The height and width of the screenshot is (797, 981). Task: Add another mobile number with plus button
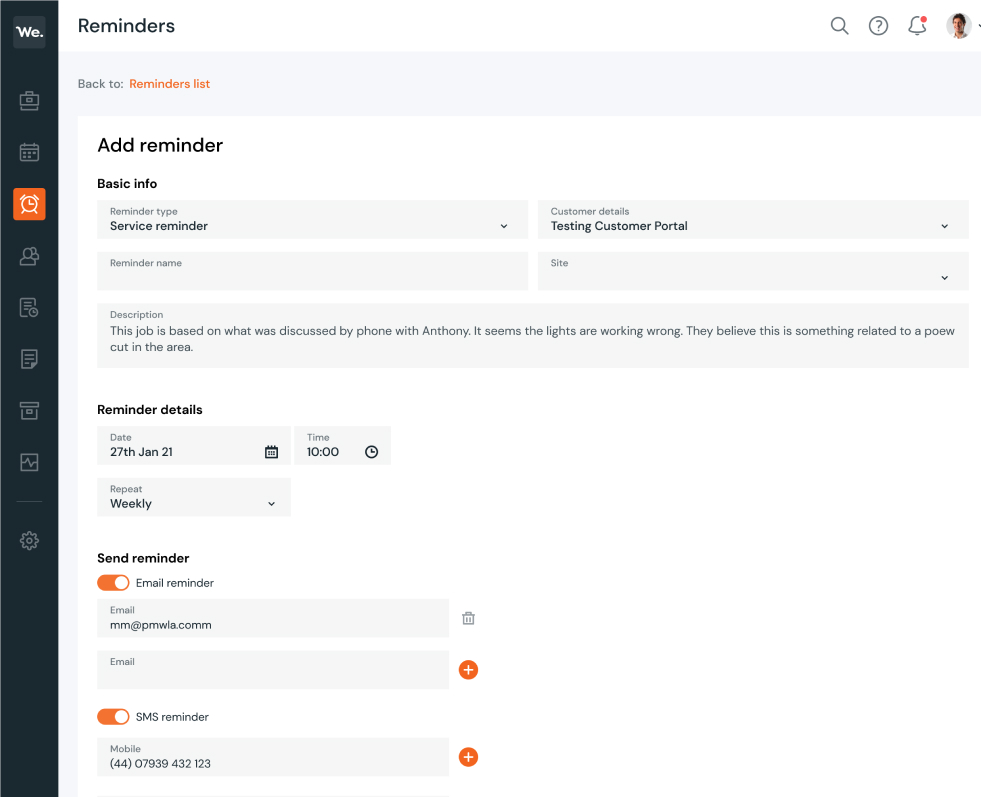pyautogui.click(x=468, y=757)
